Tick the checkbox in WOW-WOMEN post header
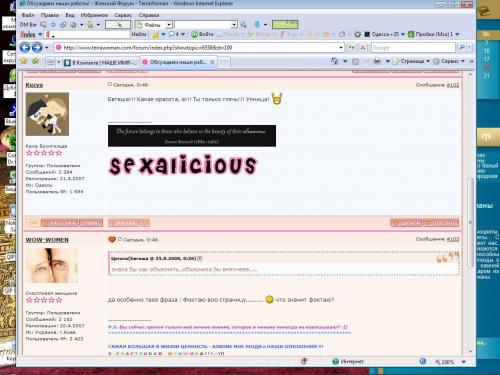The image size is (500, 375). [120, 239]
